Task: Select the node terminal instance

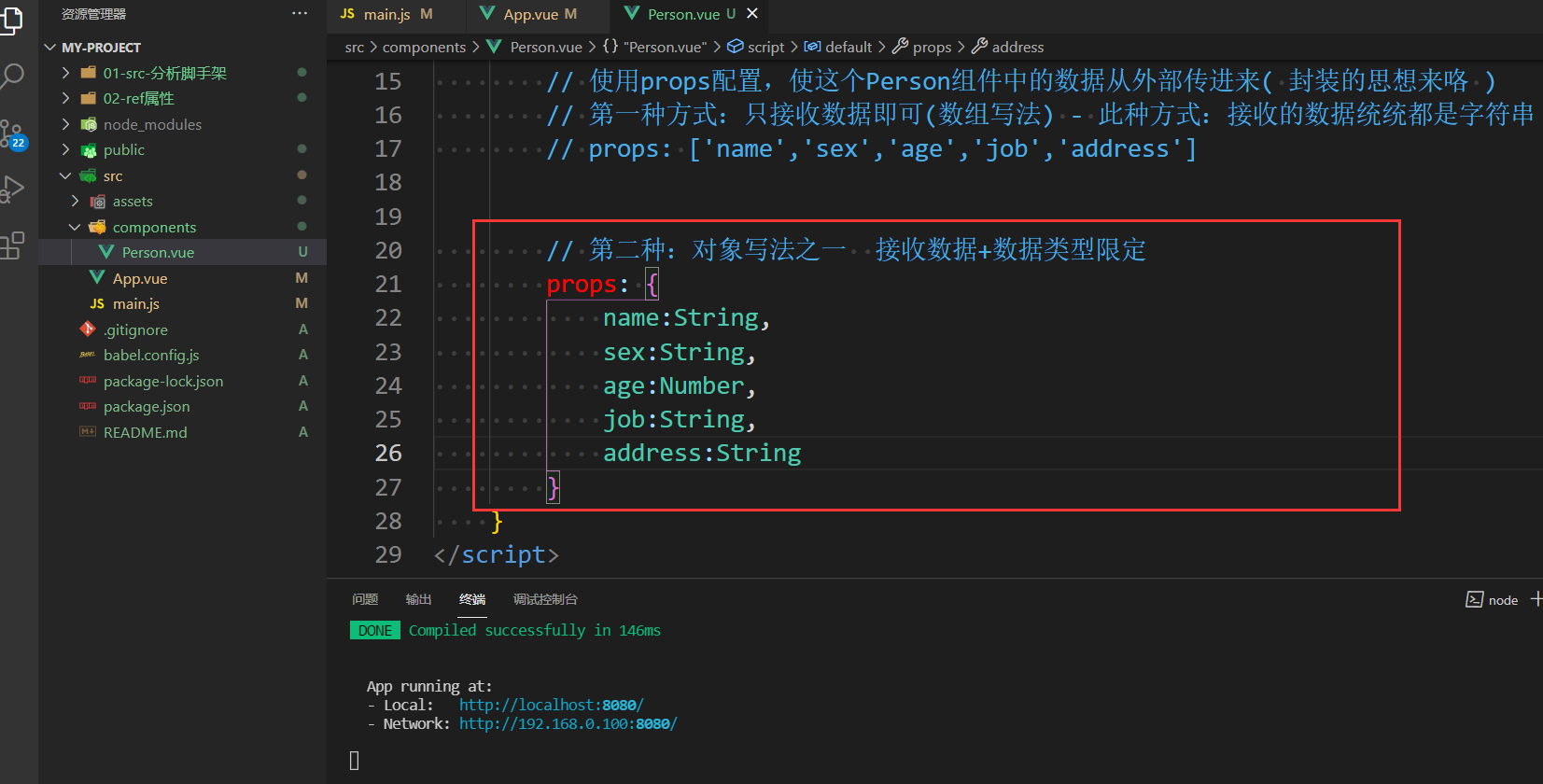Action: (1492, 600)
